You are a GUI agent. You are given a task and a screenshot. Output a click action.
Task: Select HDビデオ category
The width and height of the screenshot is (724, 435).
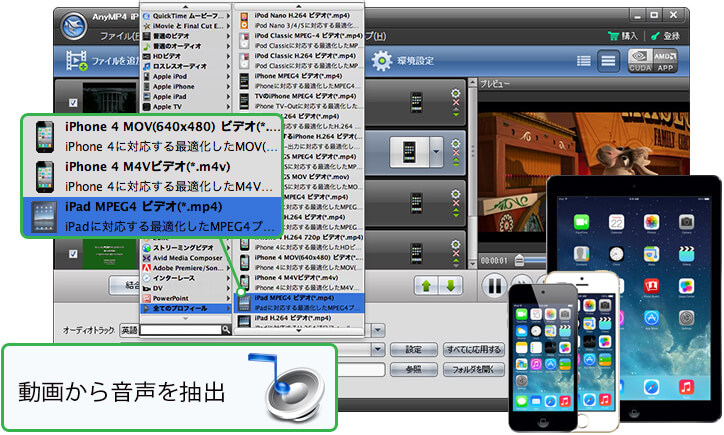tap(186, 56)
